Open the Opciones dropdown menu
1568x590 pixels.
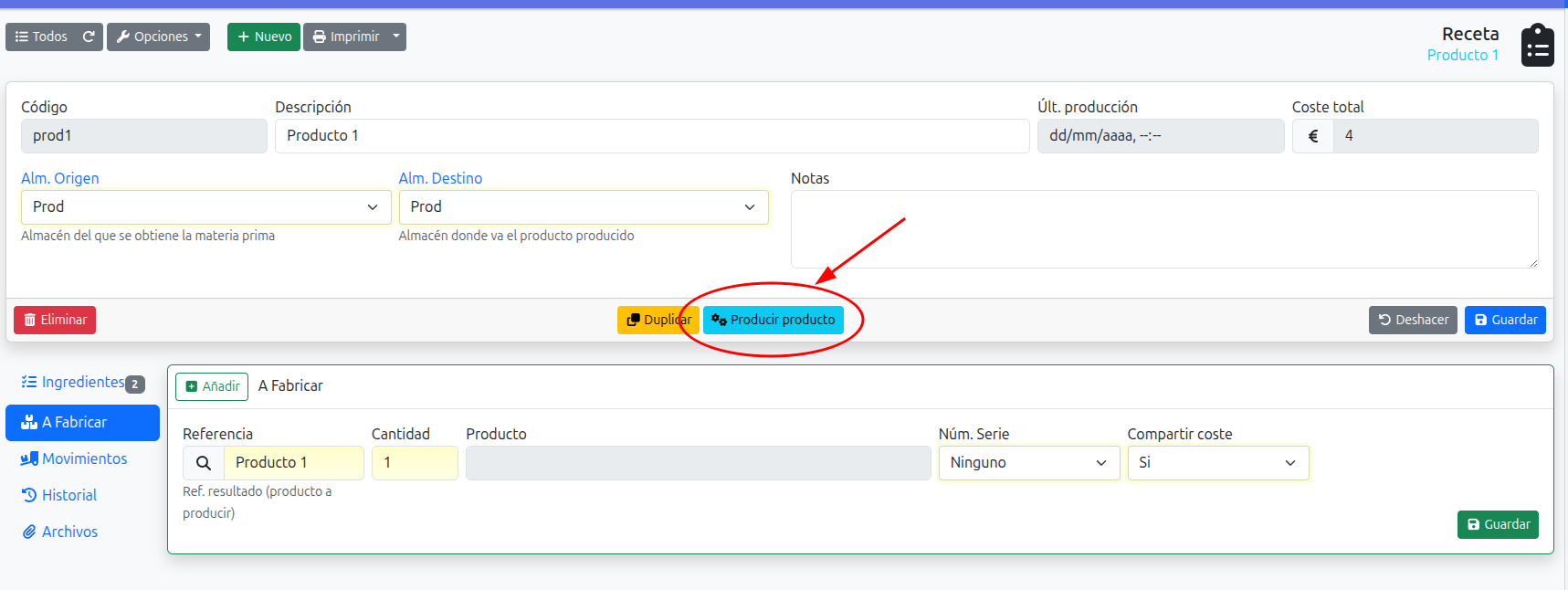[x=158, y=37]
